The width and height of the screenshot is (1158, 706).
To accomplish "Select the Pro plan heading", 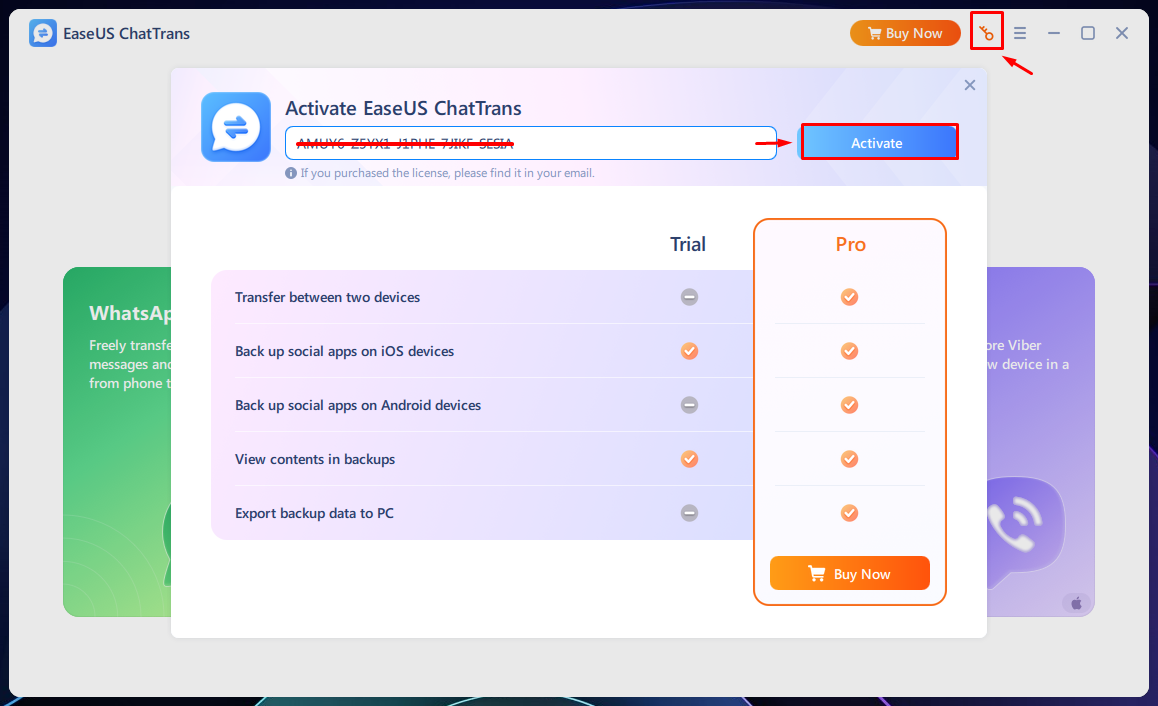I will (850, 244).
